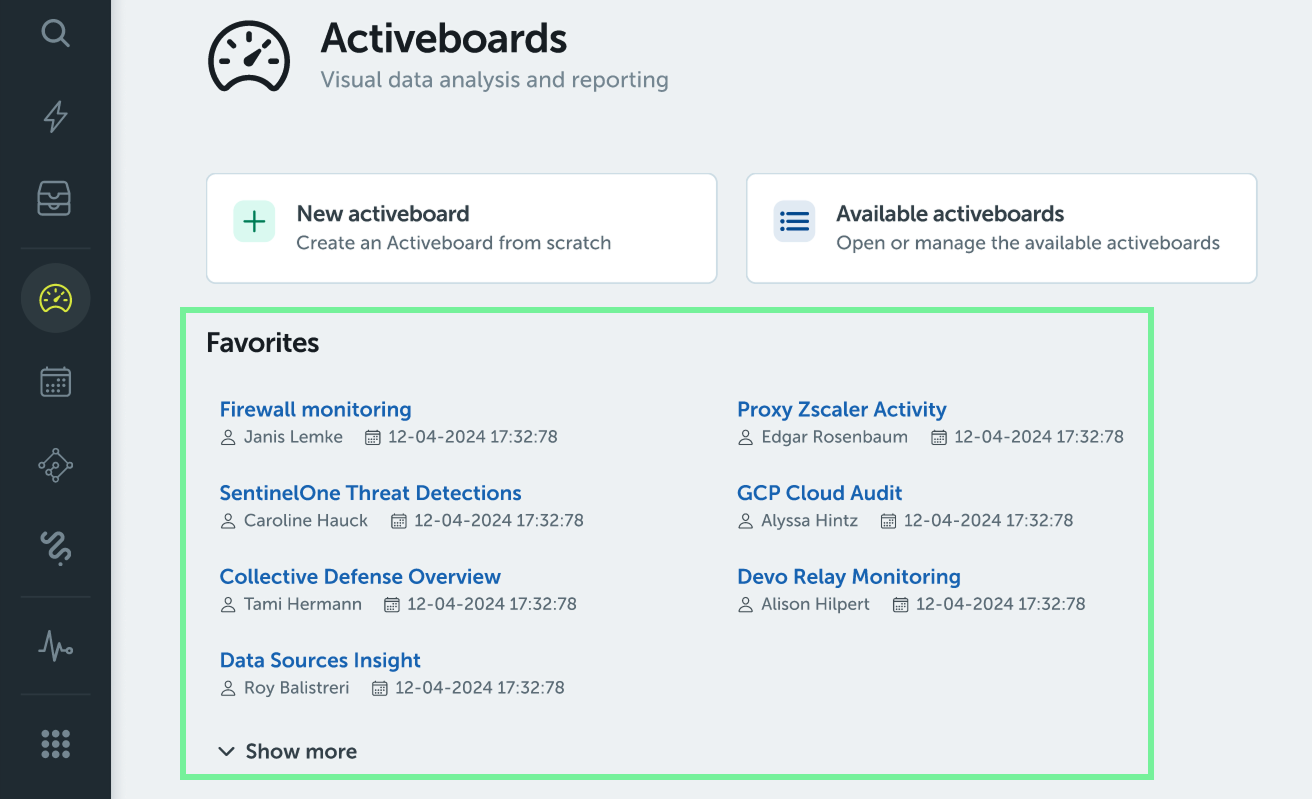Viewport: 1312px width, 799px height.
Task: Open Collective Defense Overview link
Action: (360, 577)
